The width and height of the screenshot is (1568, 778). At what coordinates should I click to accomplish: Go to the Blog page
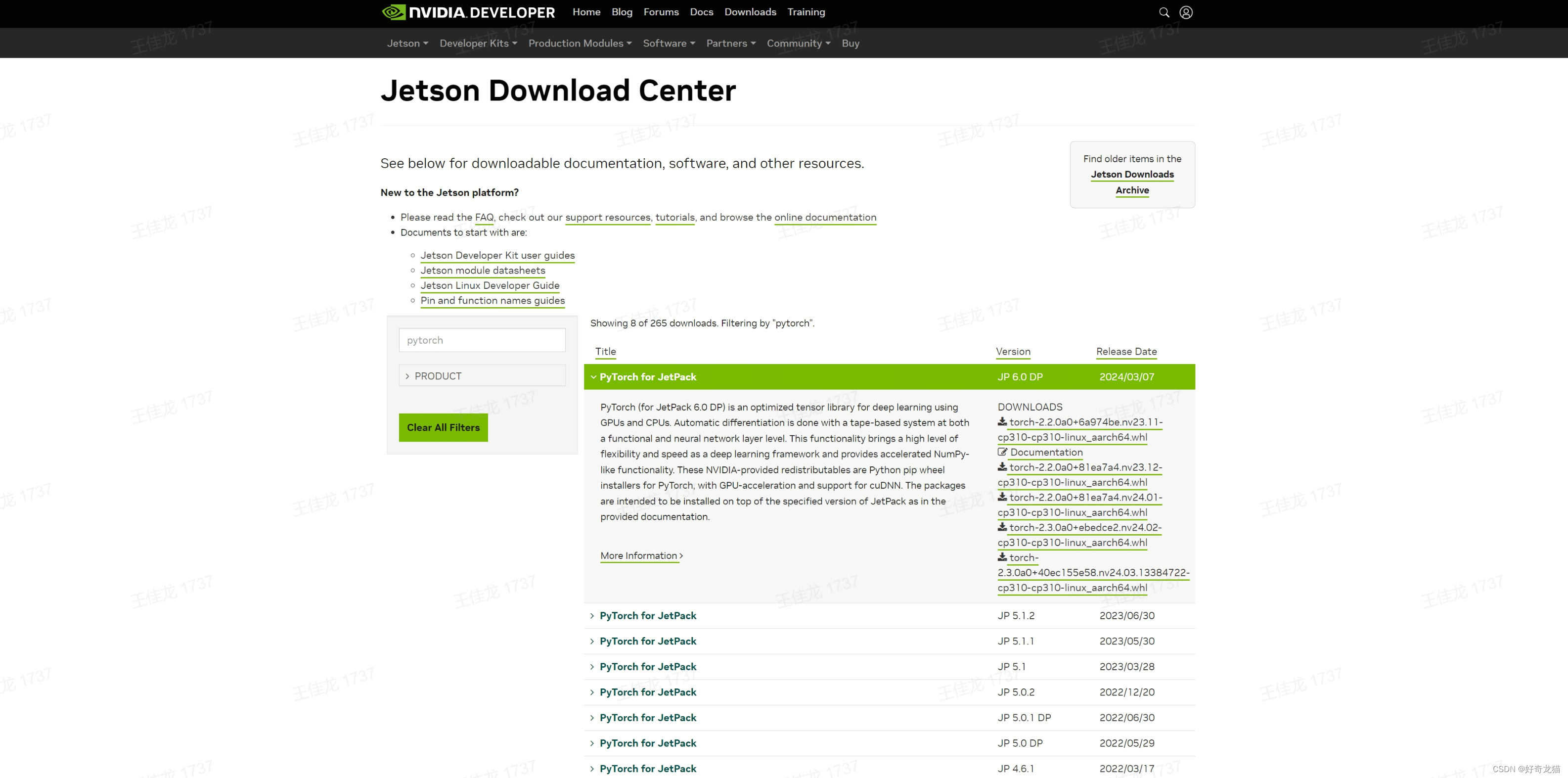click(x=622, y=12)
